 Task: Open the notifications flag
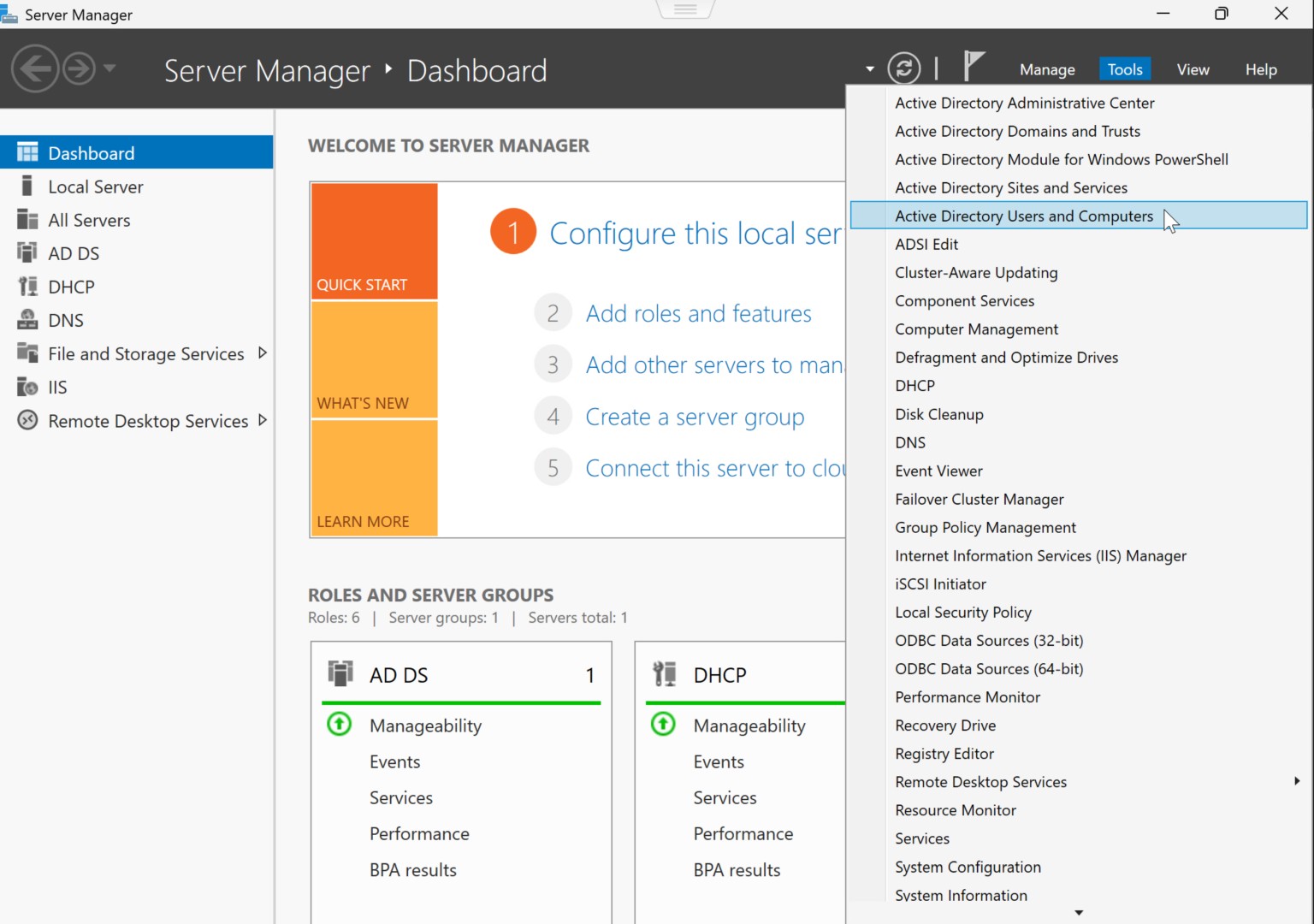pos(974,66)
